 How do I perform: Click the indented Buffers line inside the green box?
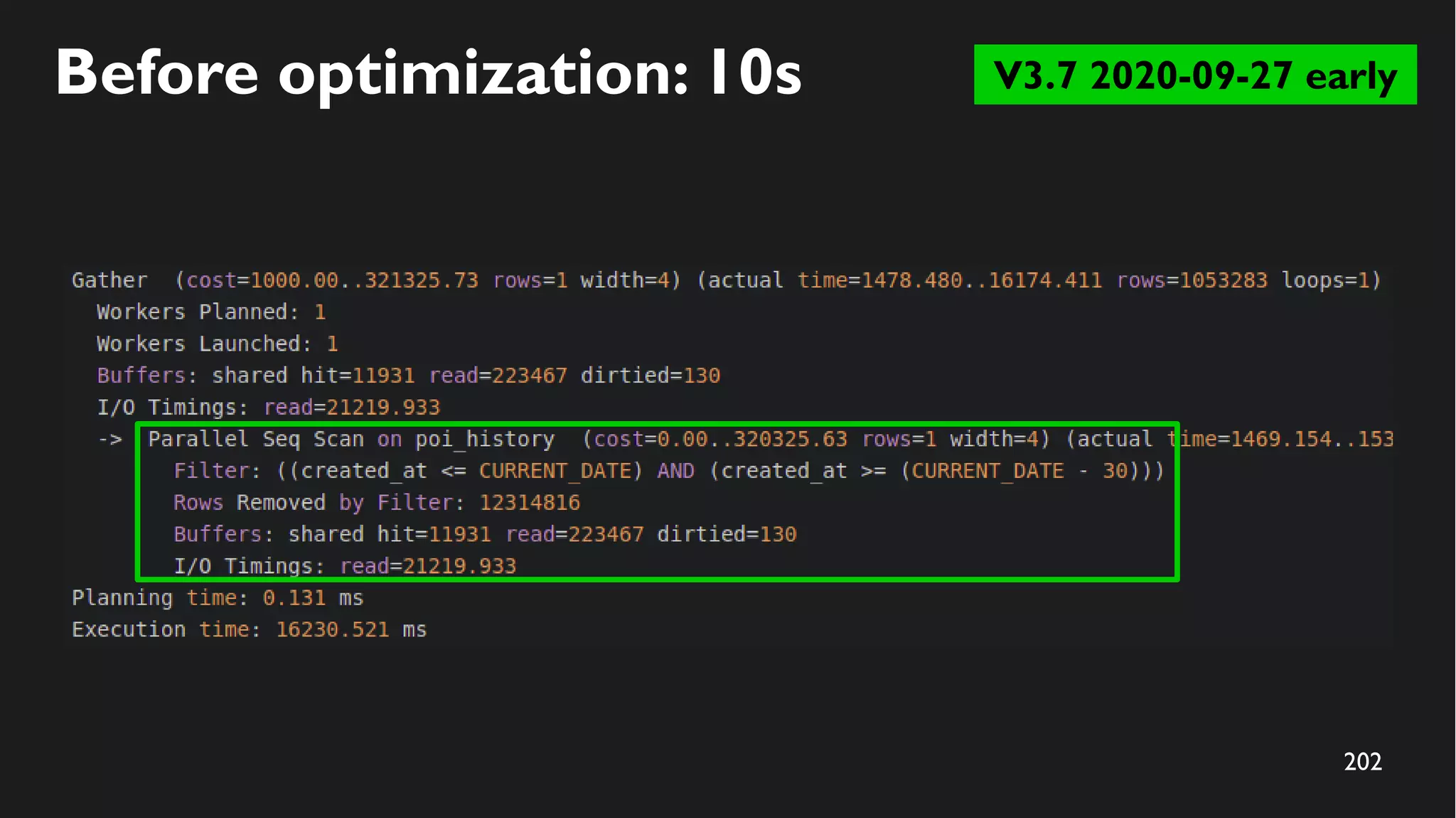tap(485, 534)
